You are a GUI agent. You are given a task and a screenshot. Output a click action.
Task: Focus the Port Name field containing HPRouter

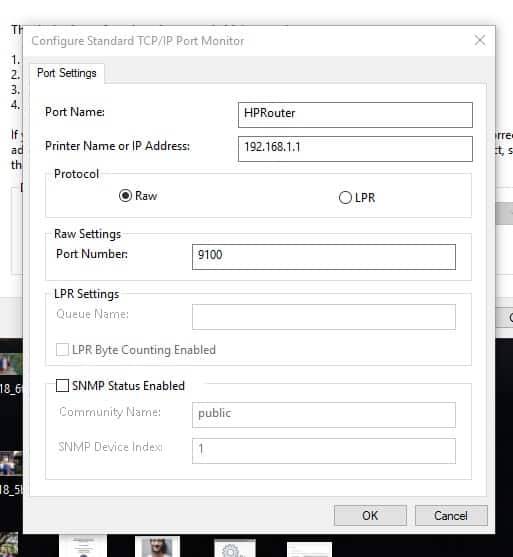[x=355, y=115]
